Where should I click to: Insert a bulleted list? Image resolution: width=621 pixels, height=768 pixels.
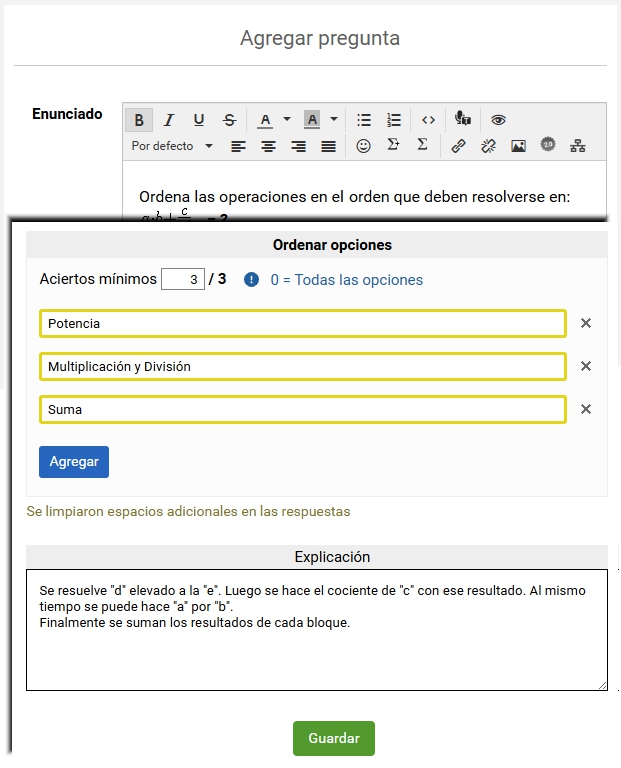pos(364,120)
